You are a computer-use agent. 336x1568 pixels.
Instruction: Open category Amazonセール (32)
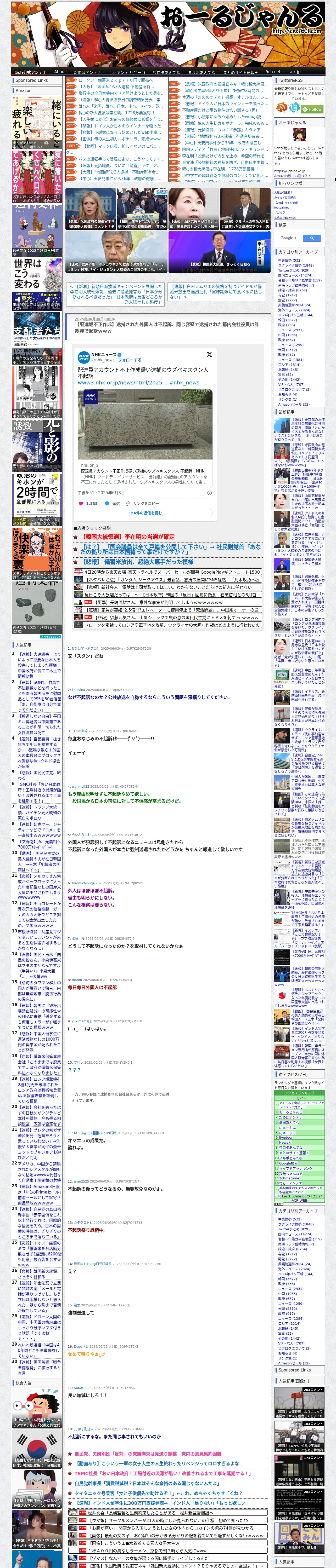[x=293, y=404]
